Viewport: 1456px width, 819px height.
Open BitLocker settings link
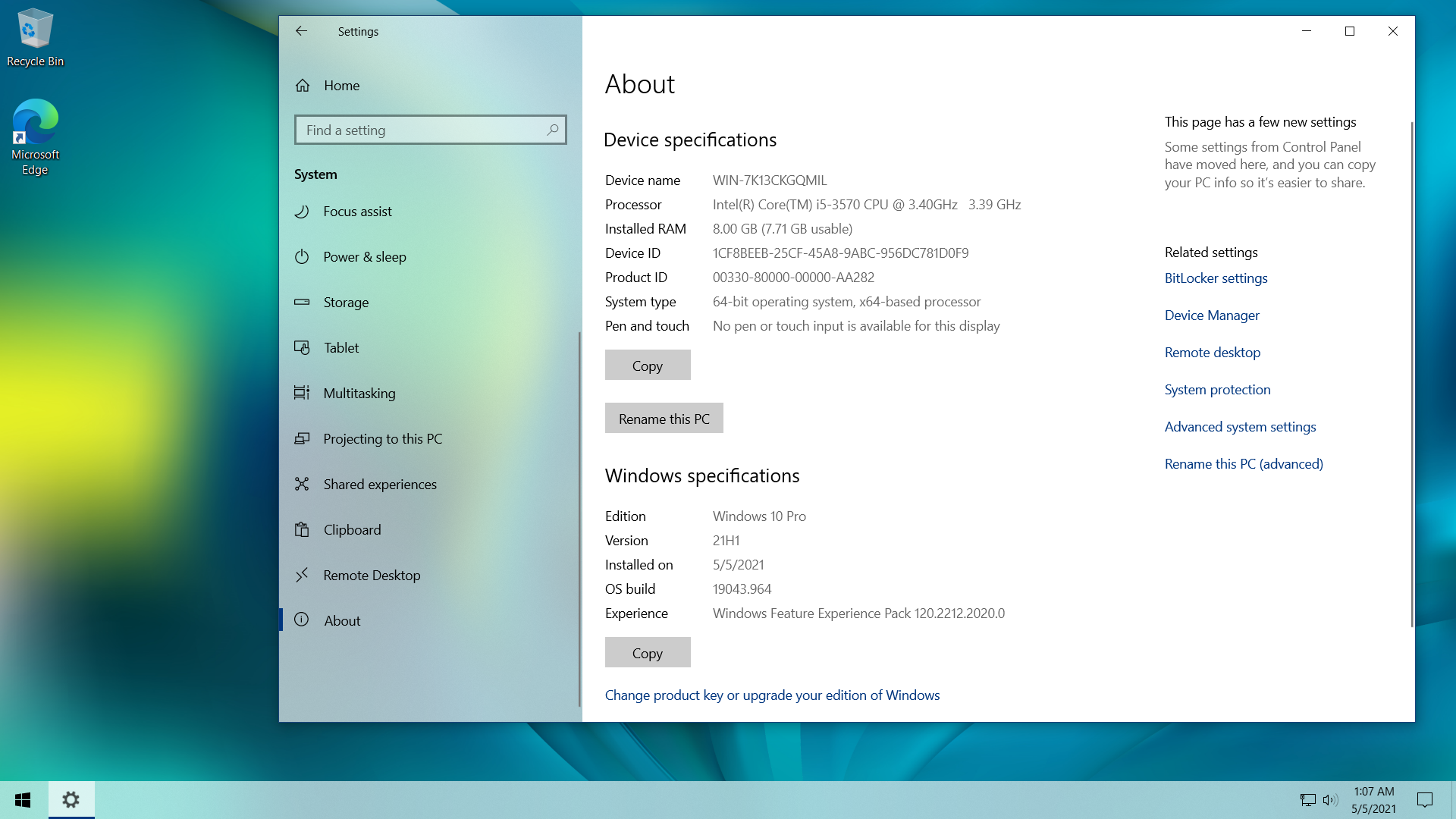pyautogui.click(x=1216, y=278)
